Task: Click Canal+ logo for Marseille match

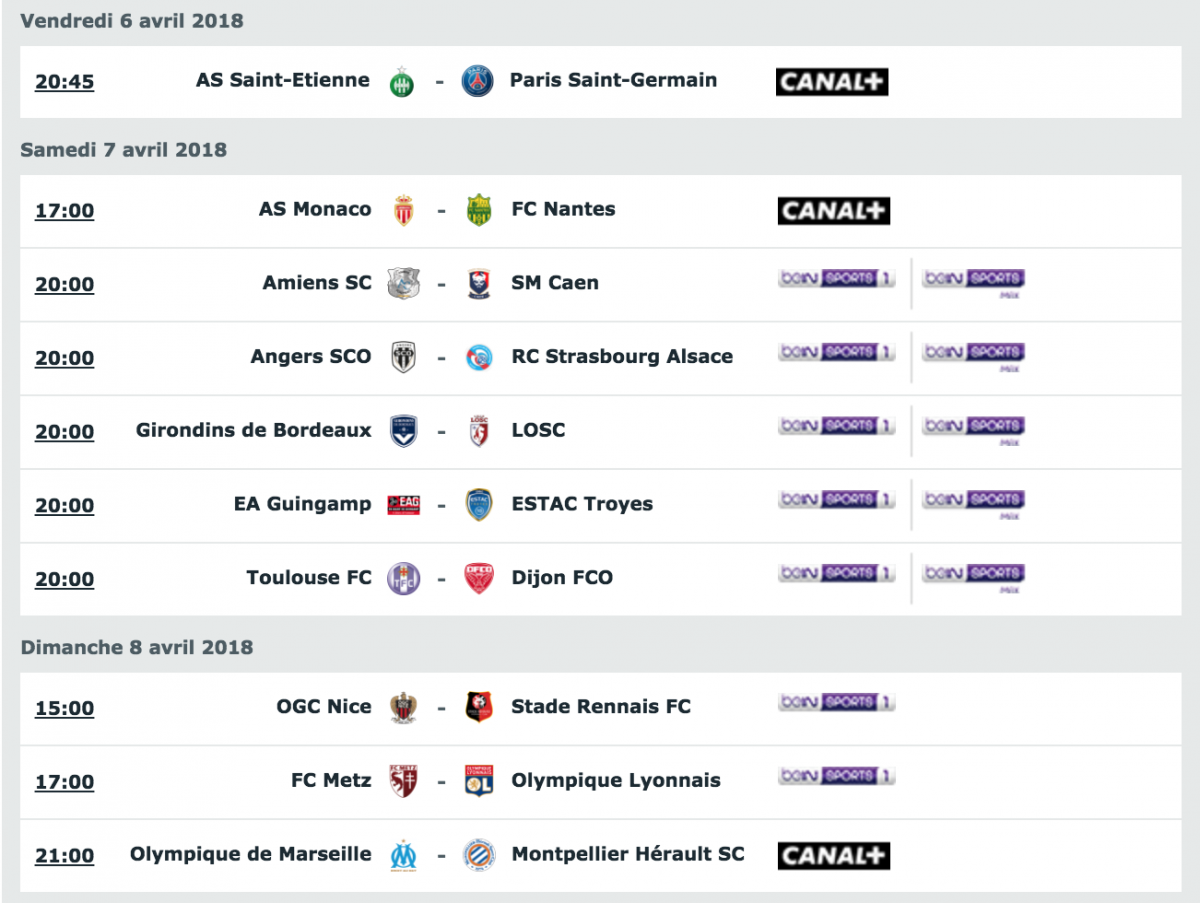Action: [834, 856]
